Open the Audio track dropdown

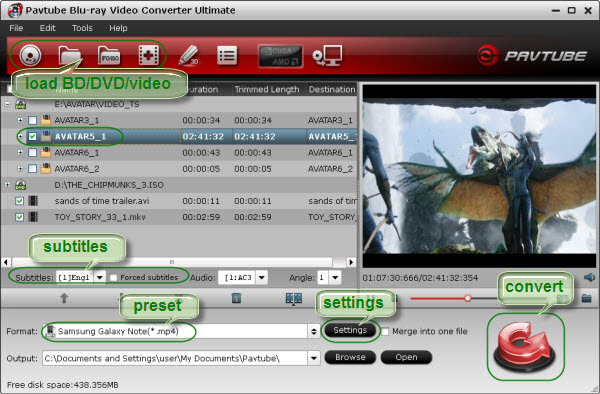pos(262,277)
